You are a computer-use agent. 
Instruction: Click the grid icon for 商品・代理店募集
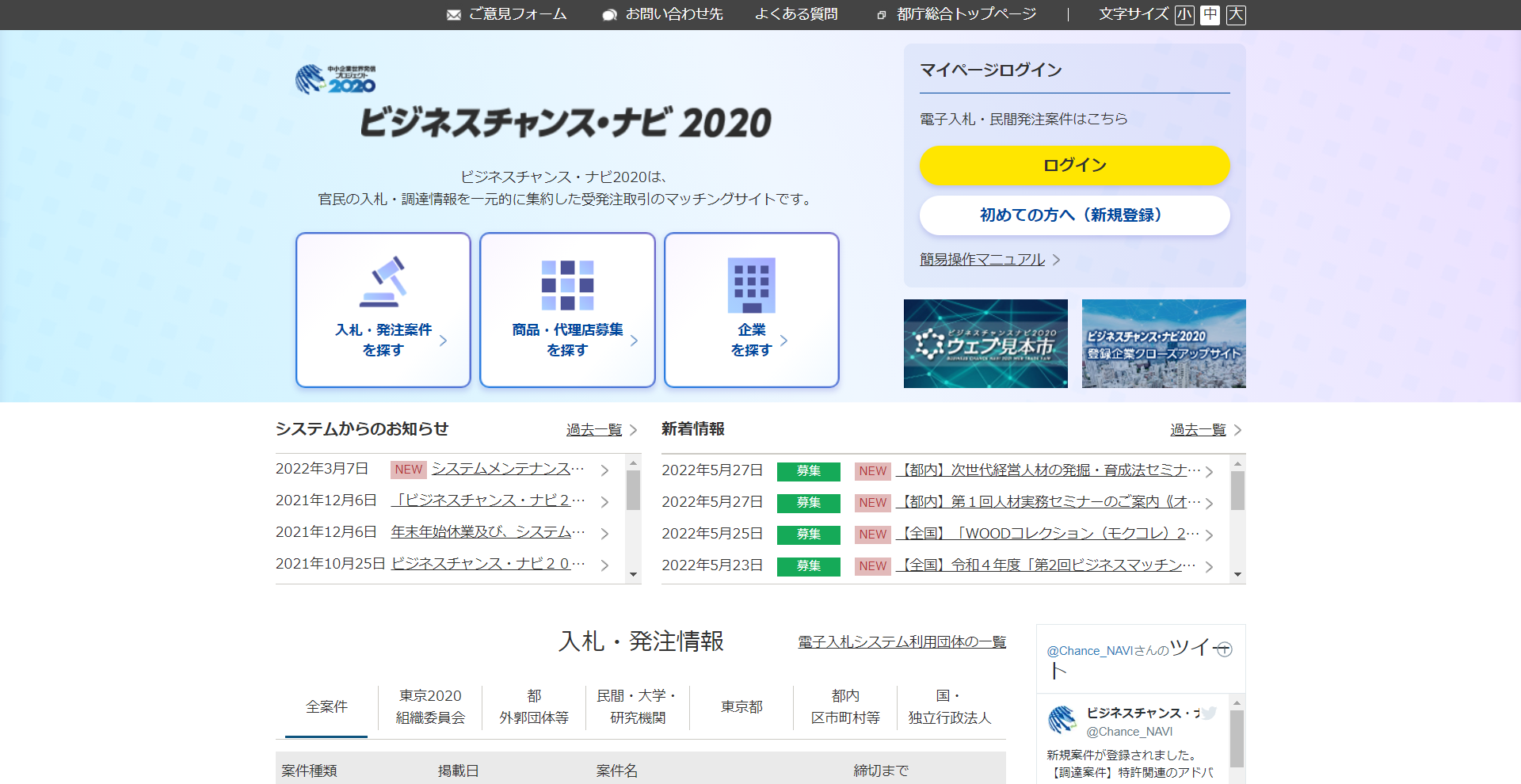[x=567, y=285]
